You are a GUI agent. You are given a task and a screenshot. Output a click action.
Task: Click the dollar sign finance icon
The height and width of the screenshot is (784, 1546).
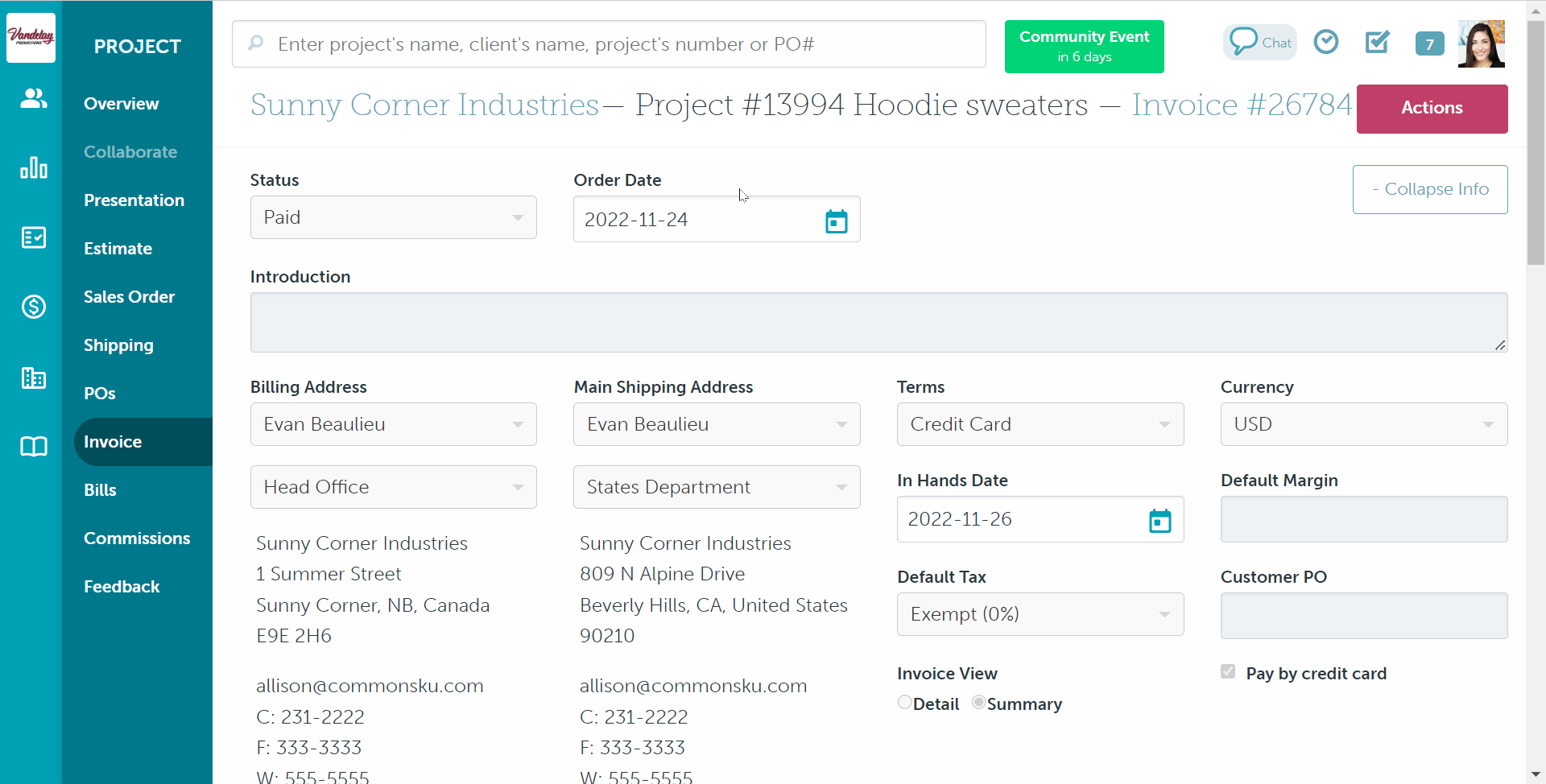pyautogui.click(x=33, y=307)
